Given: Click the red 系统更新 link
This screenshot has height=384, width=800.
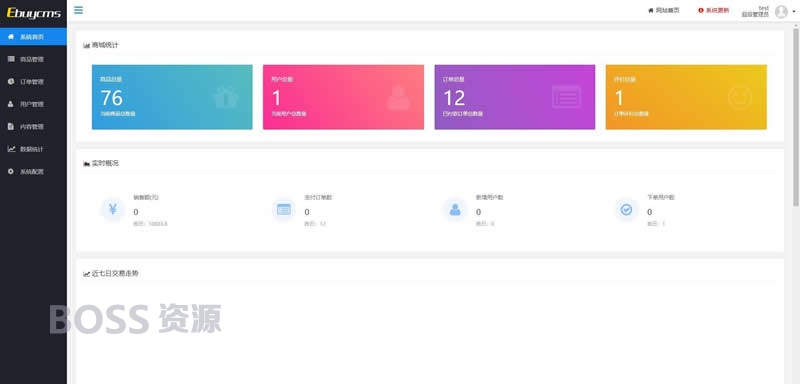Looking at the screenshot, I should (714, 10).
